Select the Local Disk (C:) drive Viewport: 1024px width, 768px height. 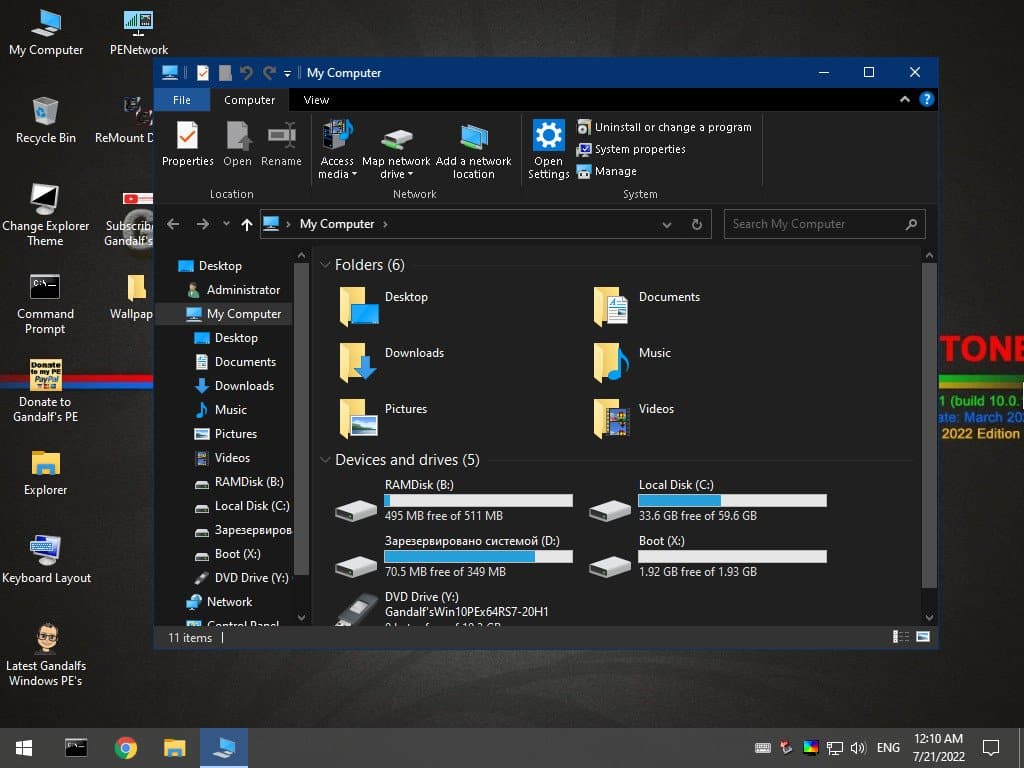coord(708,500)
